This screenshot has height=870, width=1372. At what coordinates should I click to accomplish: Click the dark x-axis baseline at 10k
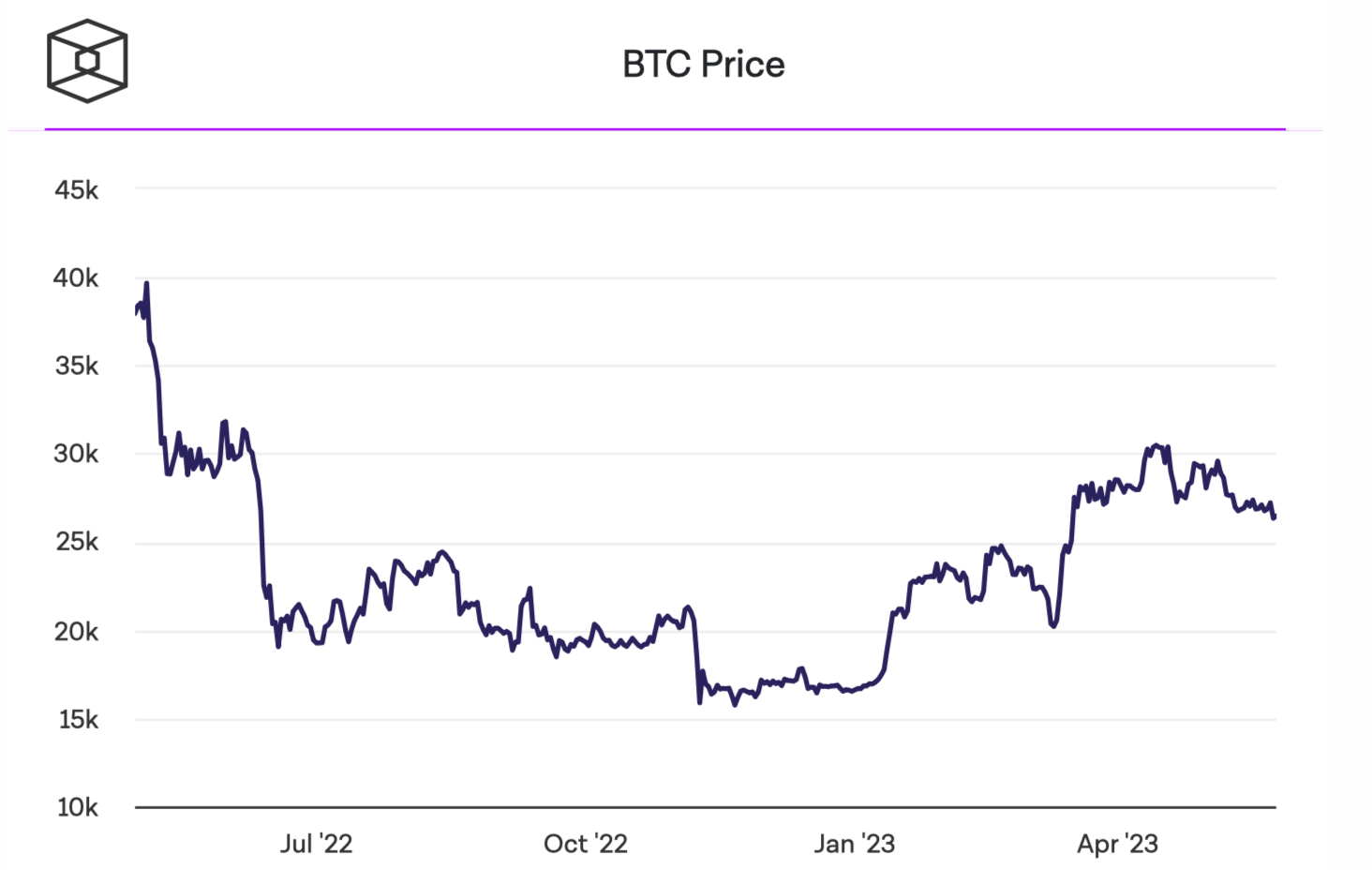click(705, 807)
